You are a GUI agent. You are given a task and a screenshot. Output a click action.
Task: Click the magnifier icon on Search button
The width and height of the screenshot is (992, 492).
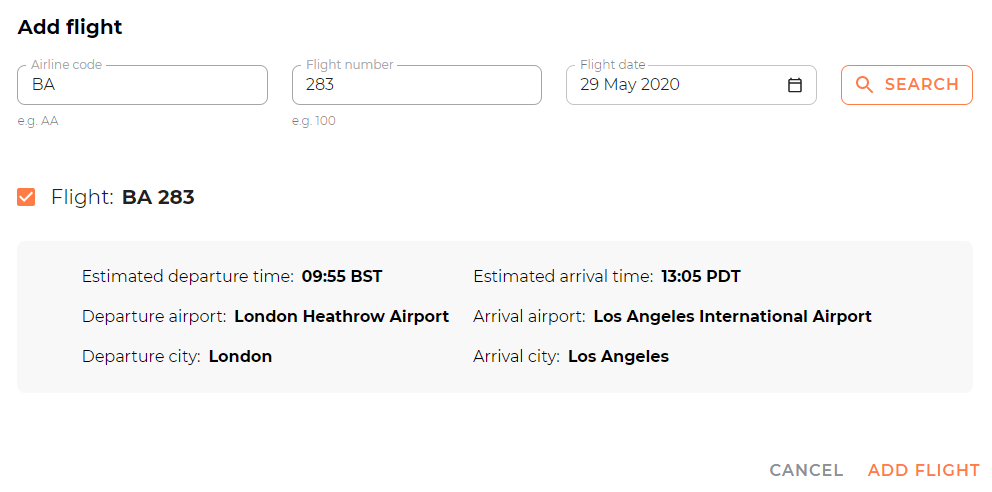(x=864, y=85)
